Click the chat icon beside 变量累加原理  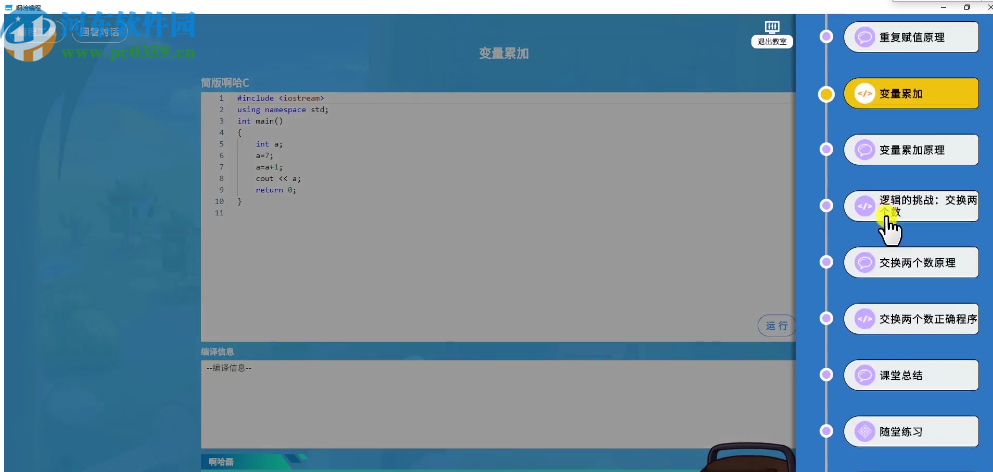click(x=864, y=150)
